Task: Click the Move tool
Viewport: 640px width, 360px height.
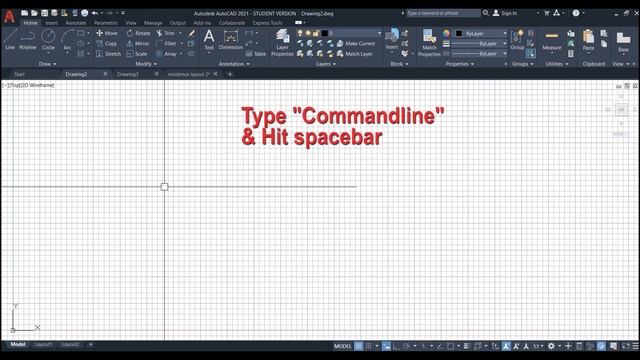Action: (x=107, y=33)
